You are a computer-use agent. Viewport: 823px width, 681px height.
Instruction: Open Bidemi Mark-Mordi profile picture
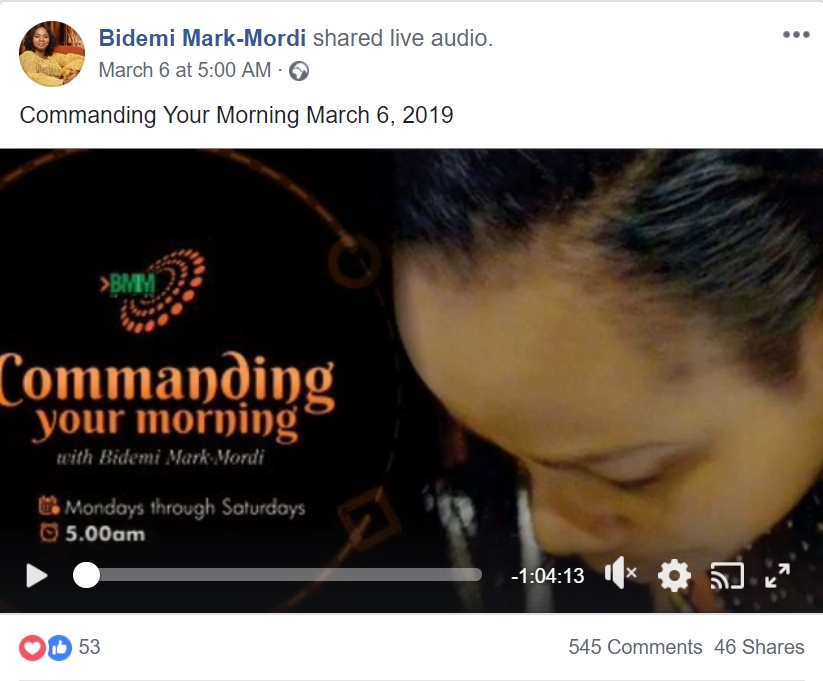coord(51,54)
